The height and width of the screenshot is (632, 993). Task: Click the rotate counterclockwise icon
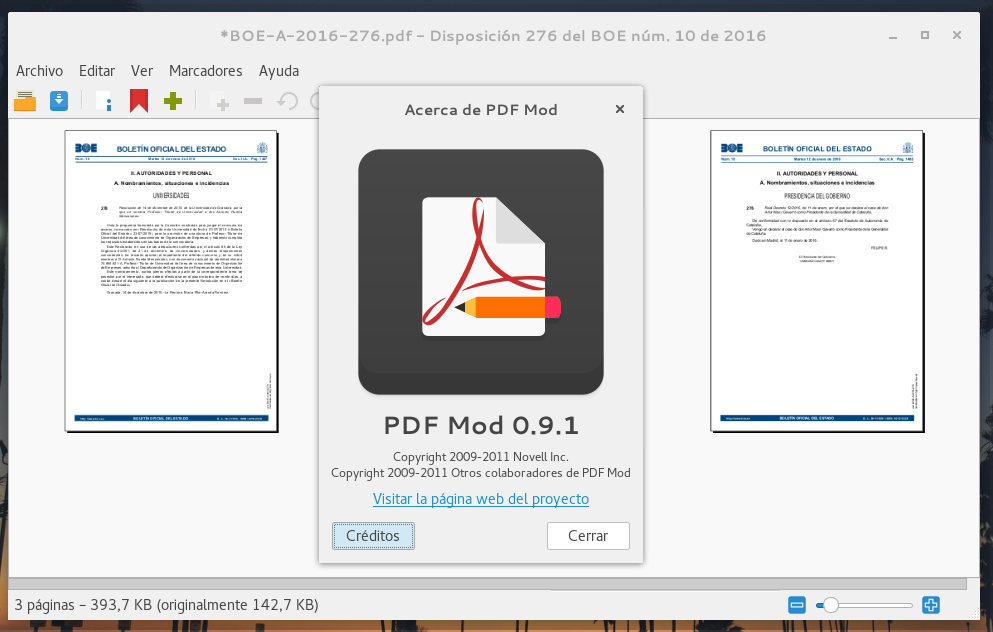(x=288, y=101)
